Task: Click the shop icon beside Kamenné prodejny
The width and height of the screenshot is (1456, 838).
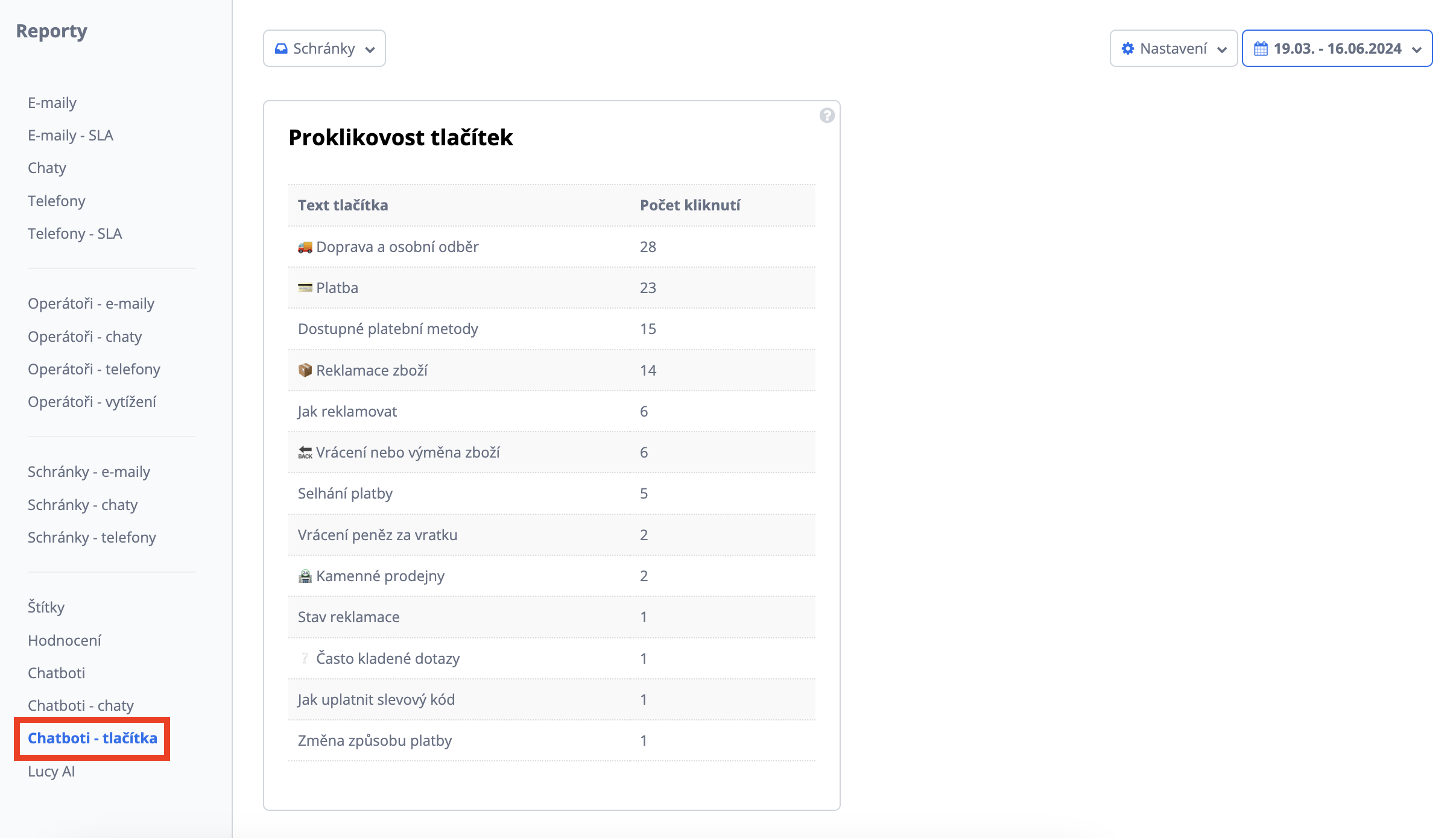Action: pyautogui.click(x=305, y=576)
